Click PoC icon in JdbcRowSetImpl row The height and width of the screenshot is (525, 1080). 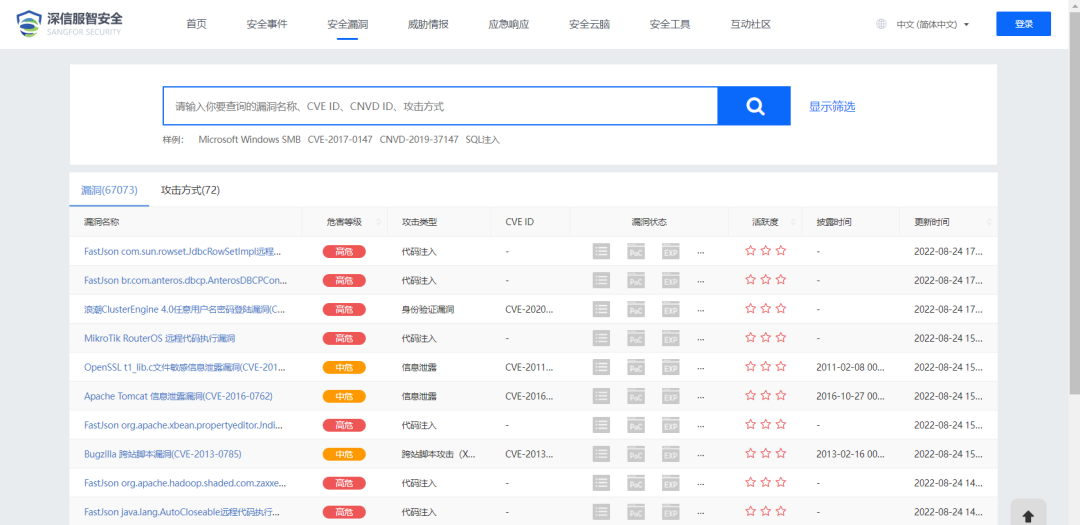[636, 251]
